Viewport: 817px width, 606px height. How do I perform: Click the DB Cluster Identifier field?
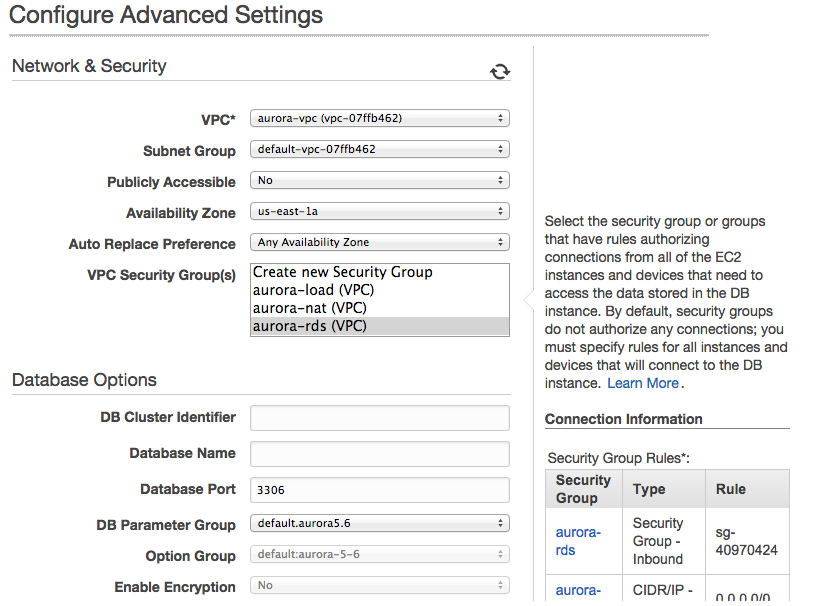(379, 418)
